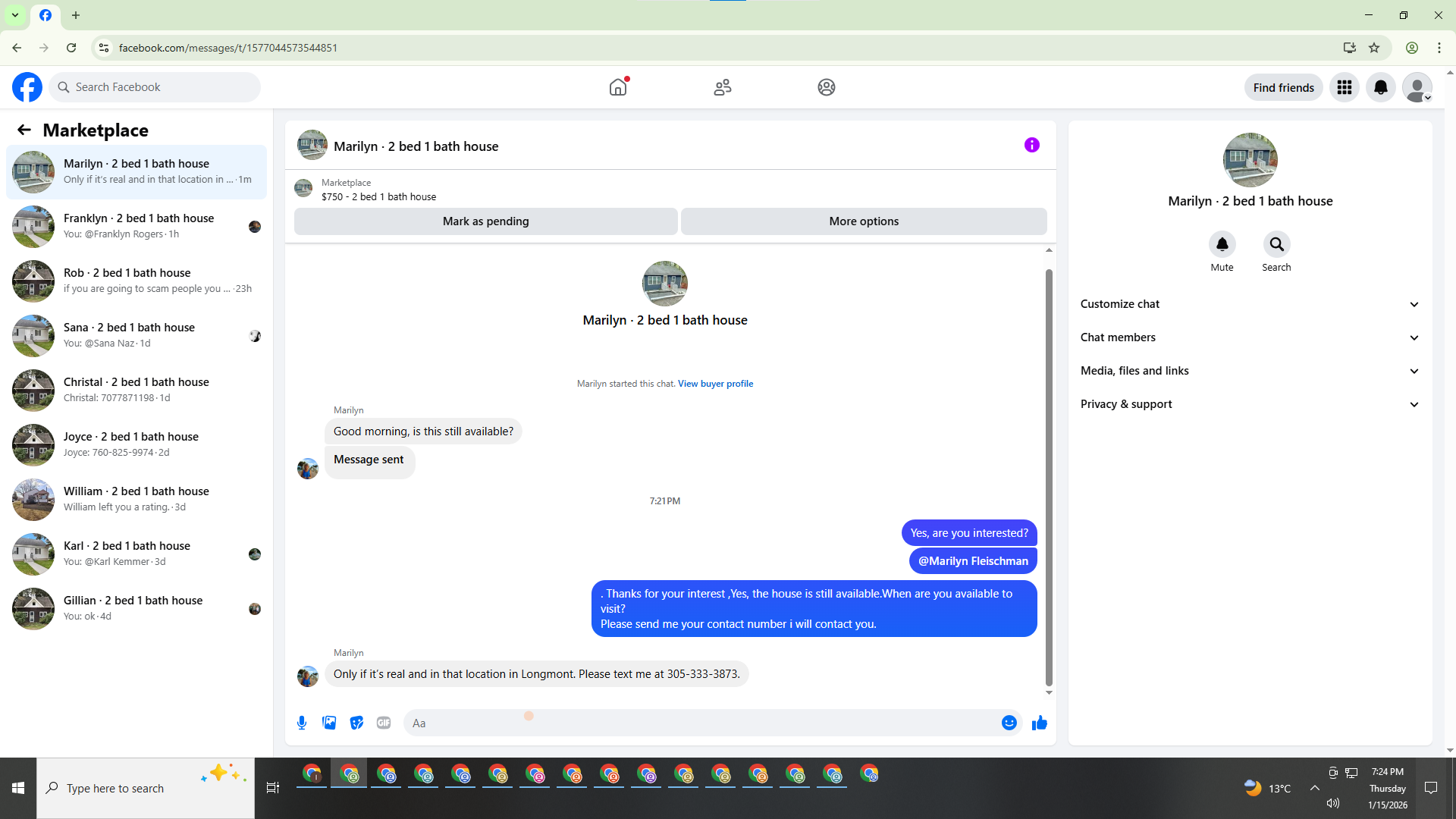Toggle the purple conversation info panel
This screenshot has height=819, width=1456.
pyautogui.click(x=1031, y=145)
